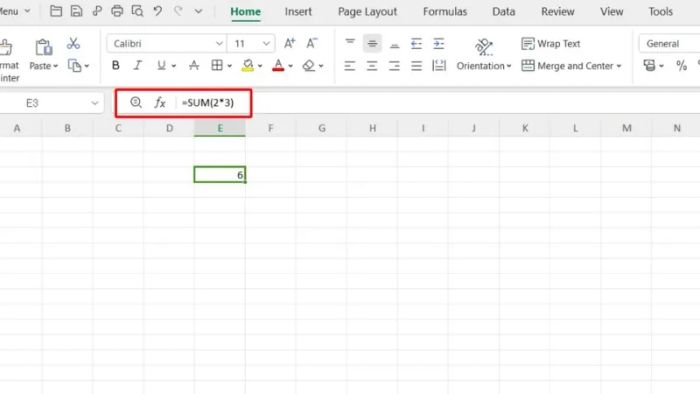Undo the last action
The width and height of the screenshot is (700, 394).
(x=158, y=11)
